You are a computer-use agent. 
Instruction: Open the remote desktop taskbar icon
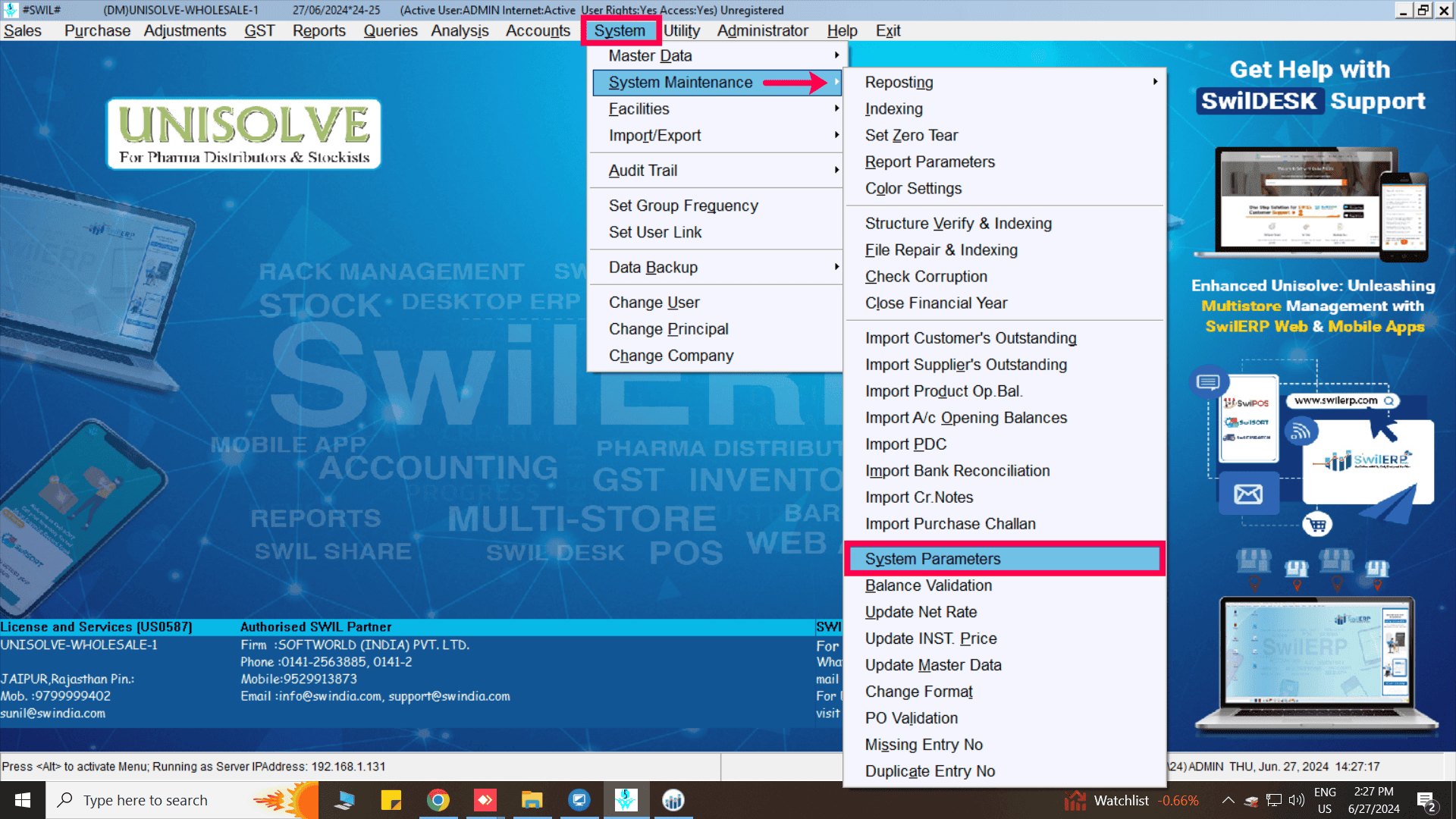pyautogui.click(x=345, y=800)
